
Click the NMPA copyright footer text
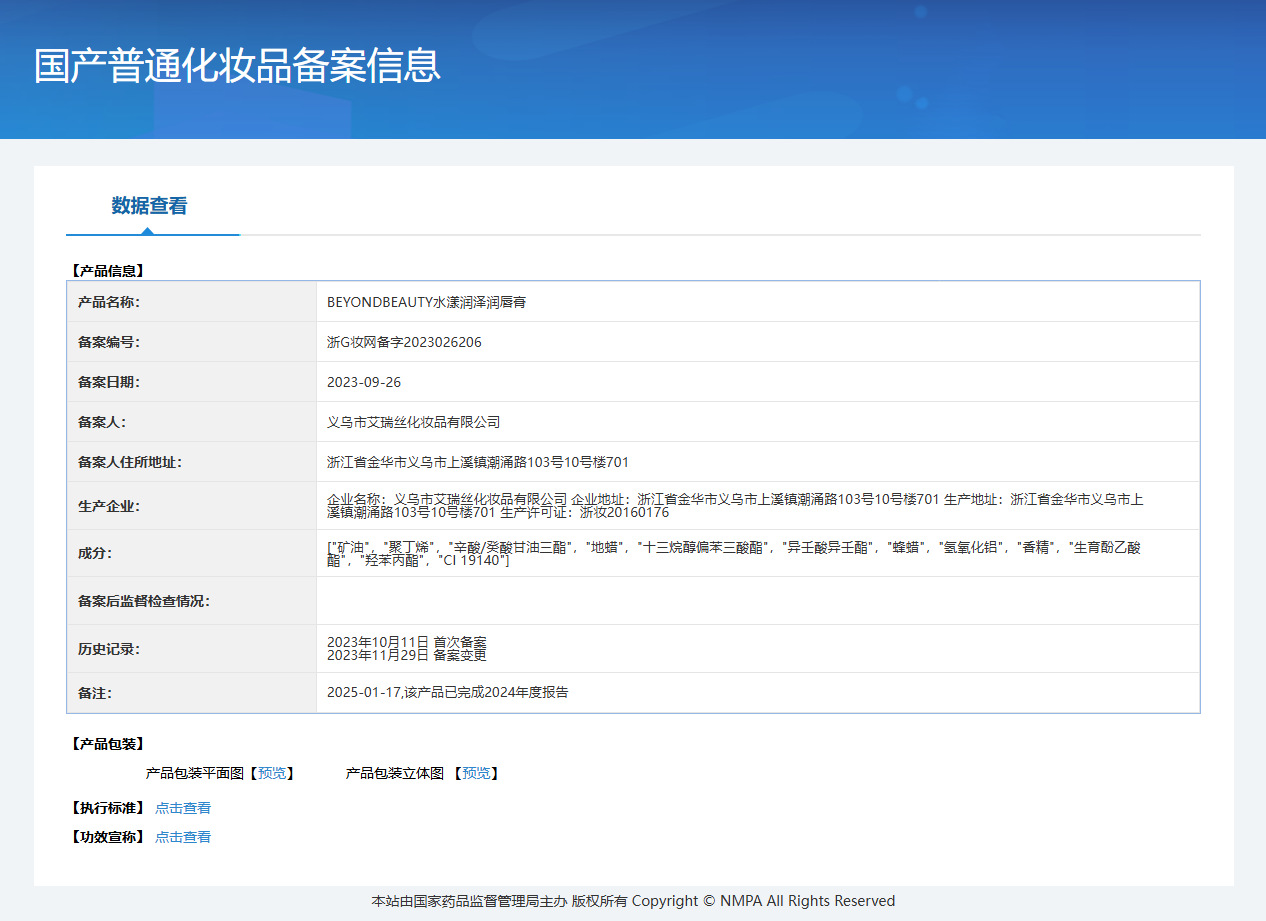(633, 901)
